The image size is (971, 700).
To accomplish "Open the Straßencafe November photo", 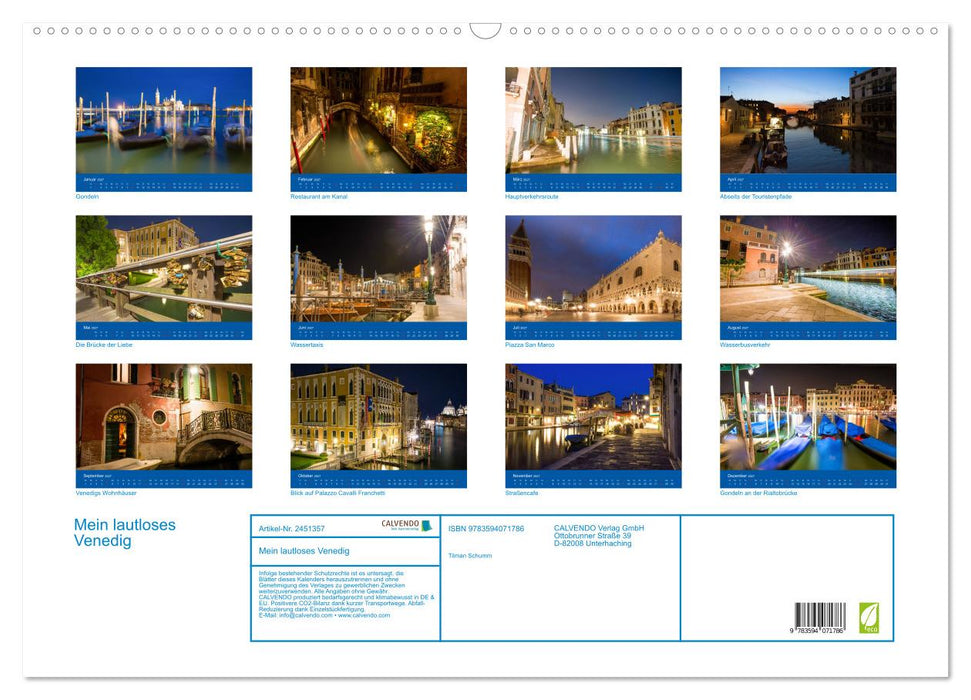I will pos(593,417).
